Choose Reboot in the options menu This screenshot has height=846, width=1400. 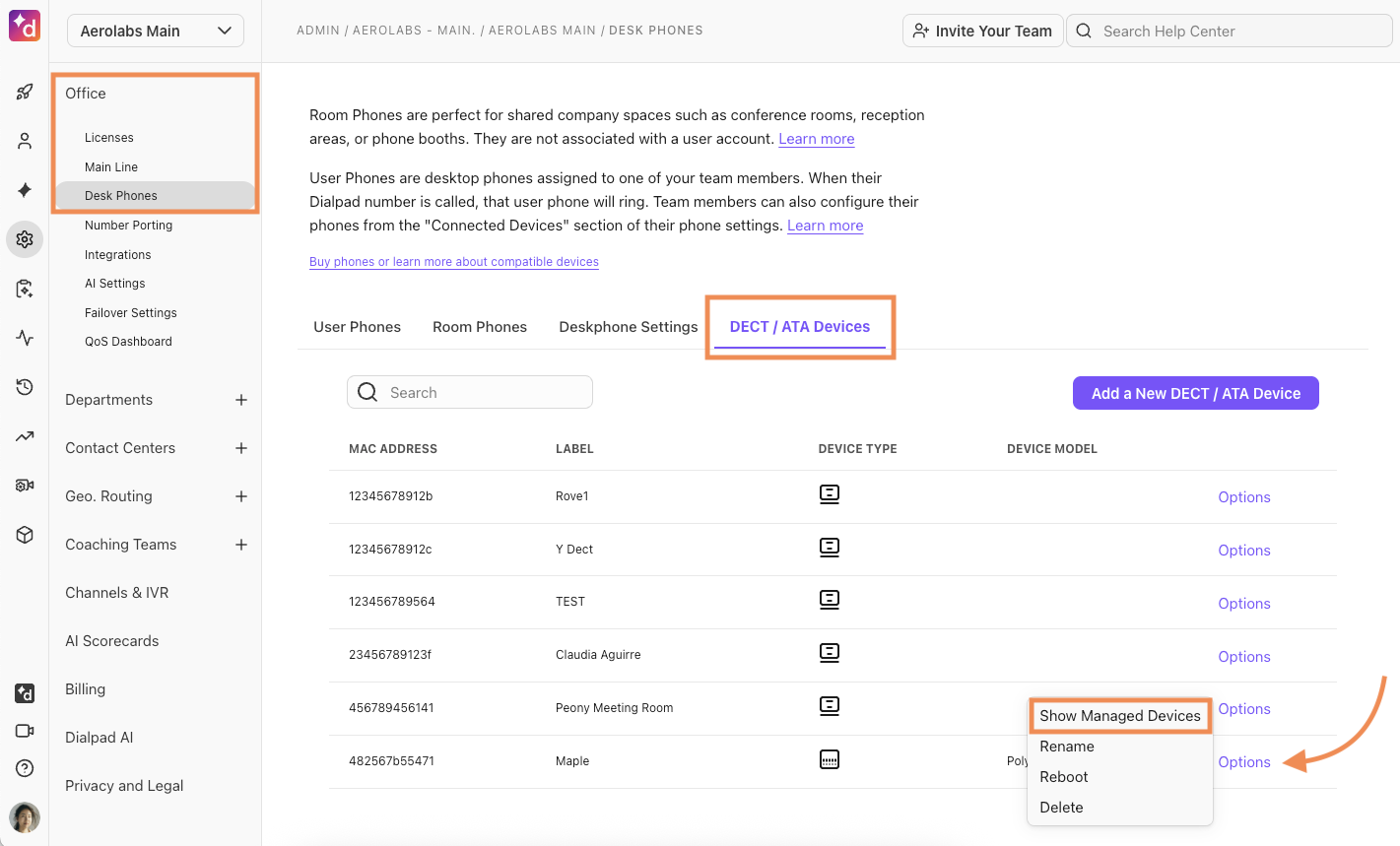point(1064,777)
